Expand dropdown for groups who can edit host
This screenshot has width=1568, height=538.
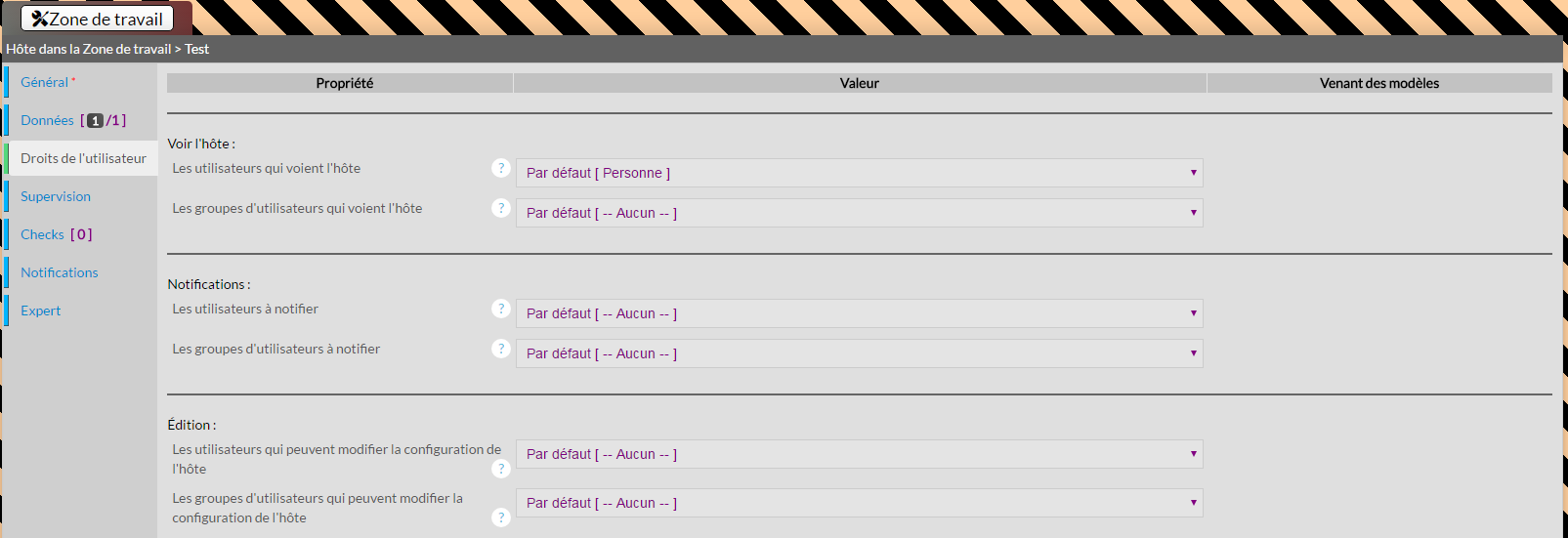(859, 503)
